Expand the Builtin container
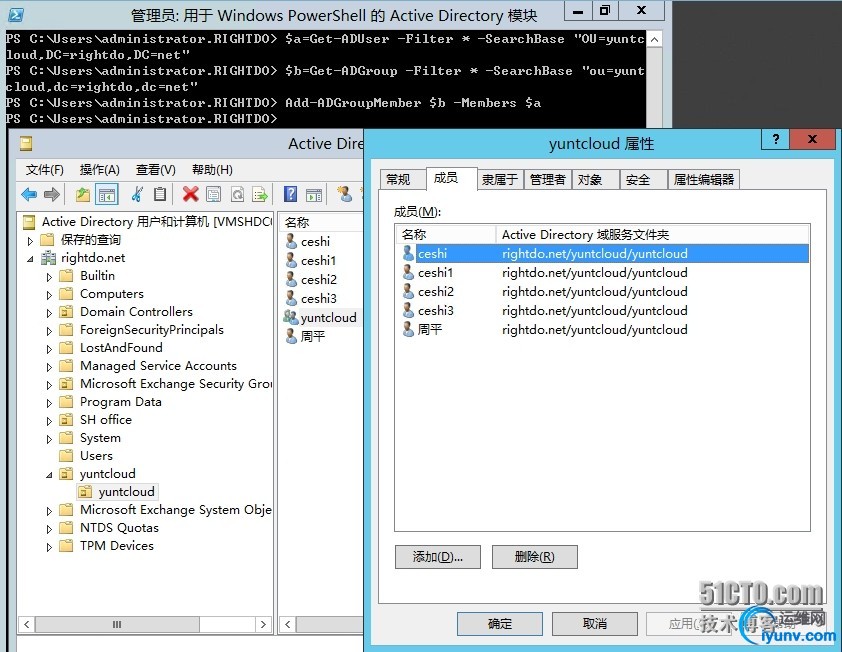842x652 pixels. coord(49,277)
